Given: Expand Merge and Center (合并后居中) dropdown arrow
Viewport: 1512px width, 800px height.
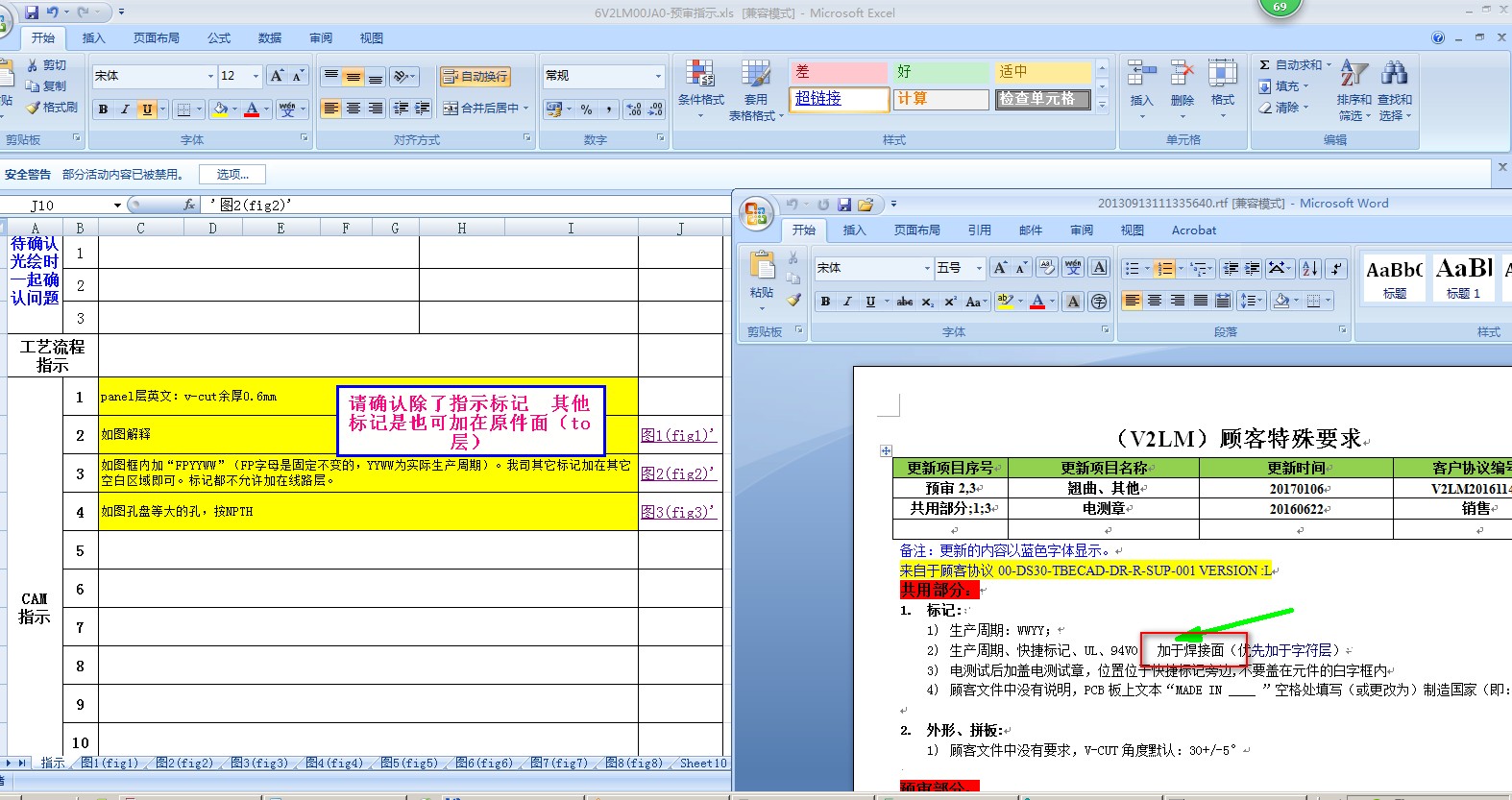Looking at the screenshot, I should (526, 109).
